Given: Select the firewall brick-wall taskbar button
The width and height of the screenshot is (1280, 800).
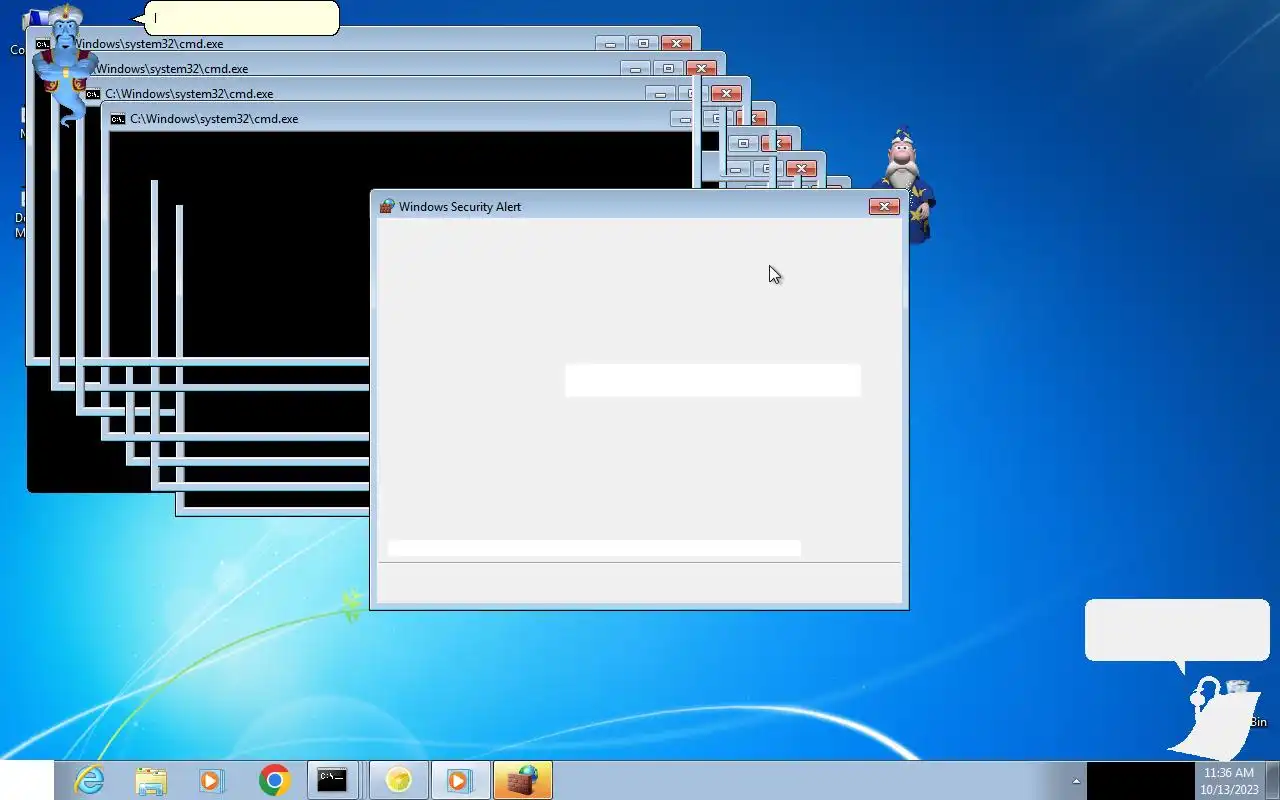Looking at the screenshot, I should pos(522,780).
